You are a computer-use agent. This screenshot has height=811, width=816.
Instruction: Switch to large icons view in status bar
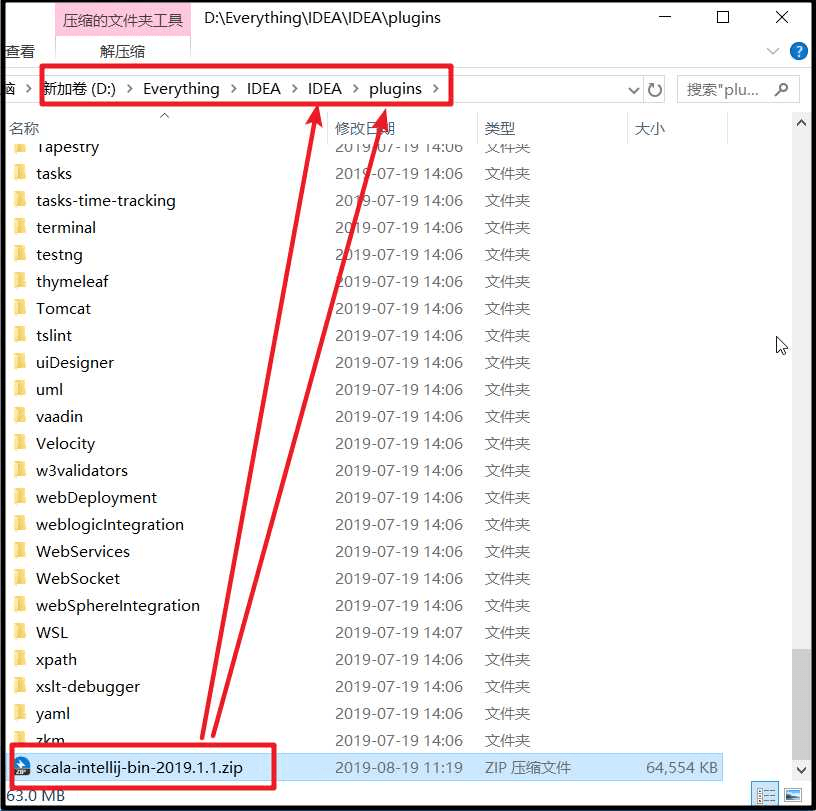click(x=793, y=794)
